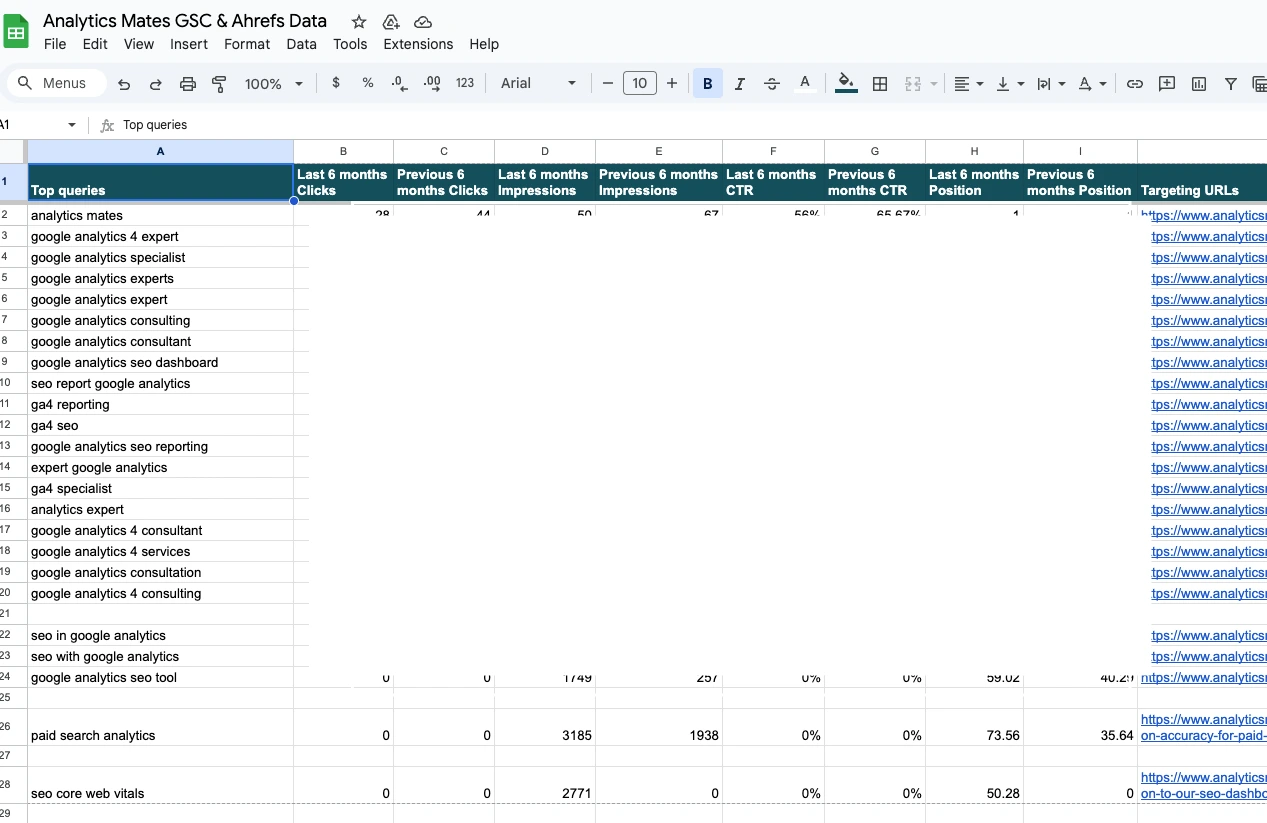Select the cell with value 3185
1267x823 pixels.
[545, 727]
